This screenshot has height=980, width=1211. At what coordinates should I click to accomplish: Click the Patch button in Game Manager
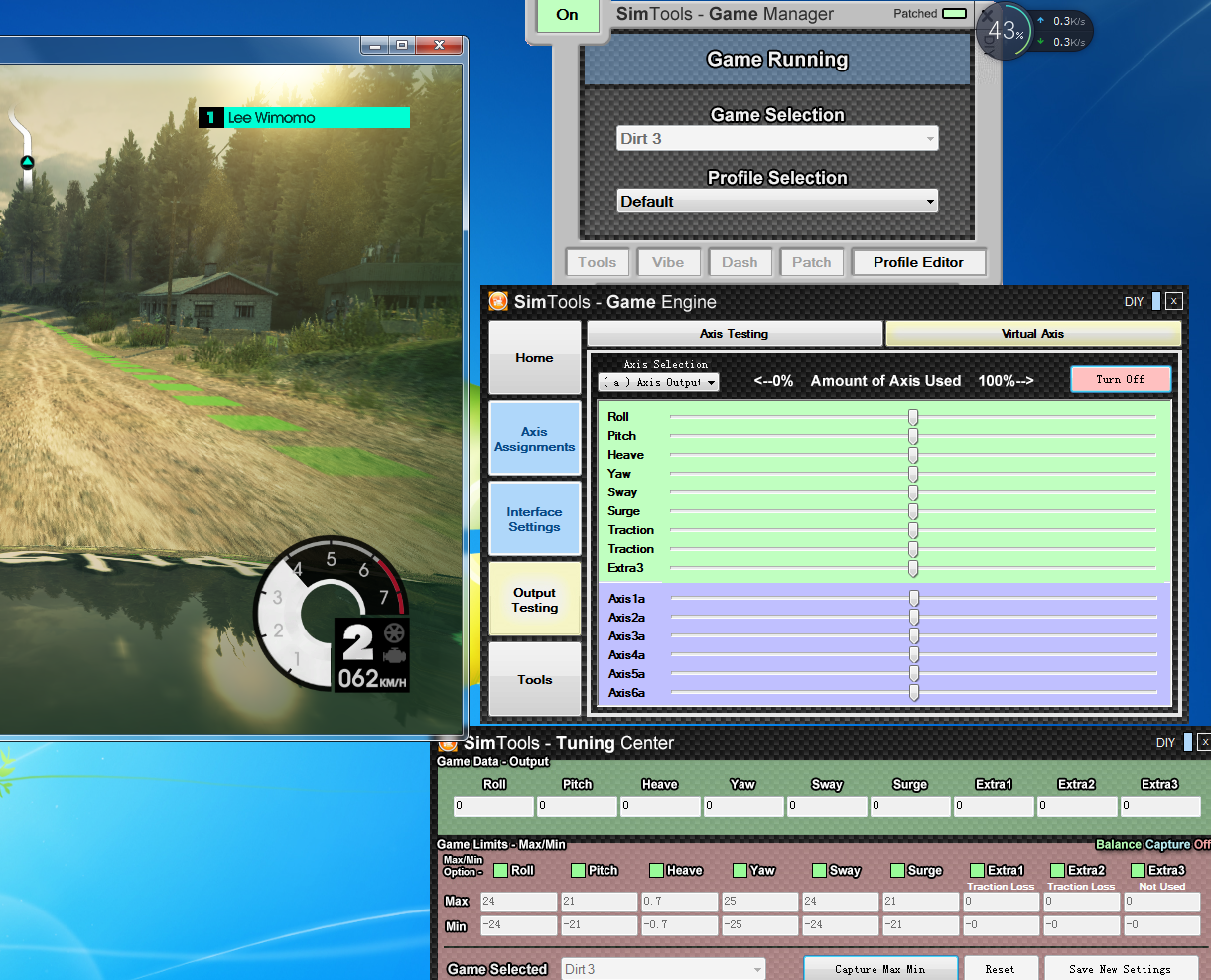(812, 262)
